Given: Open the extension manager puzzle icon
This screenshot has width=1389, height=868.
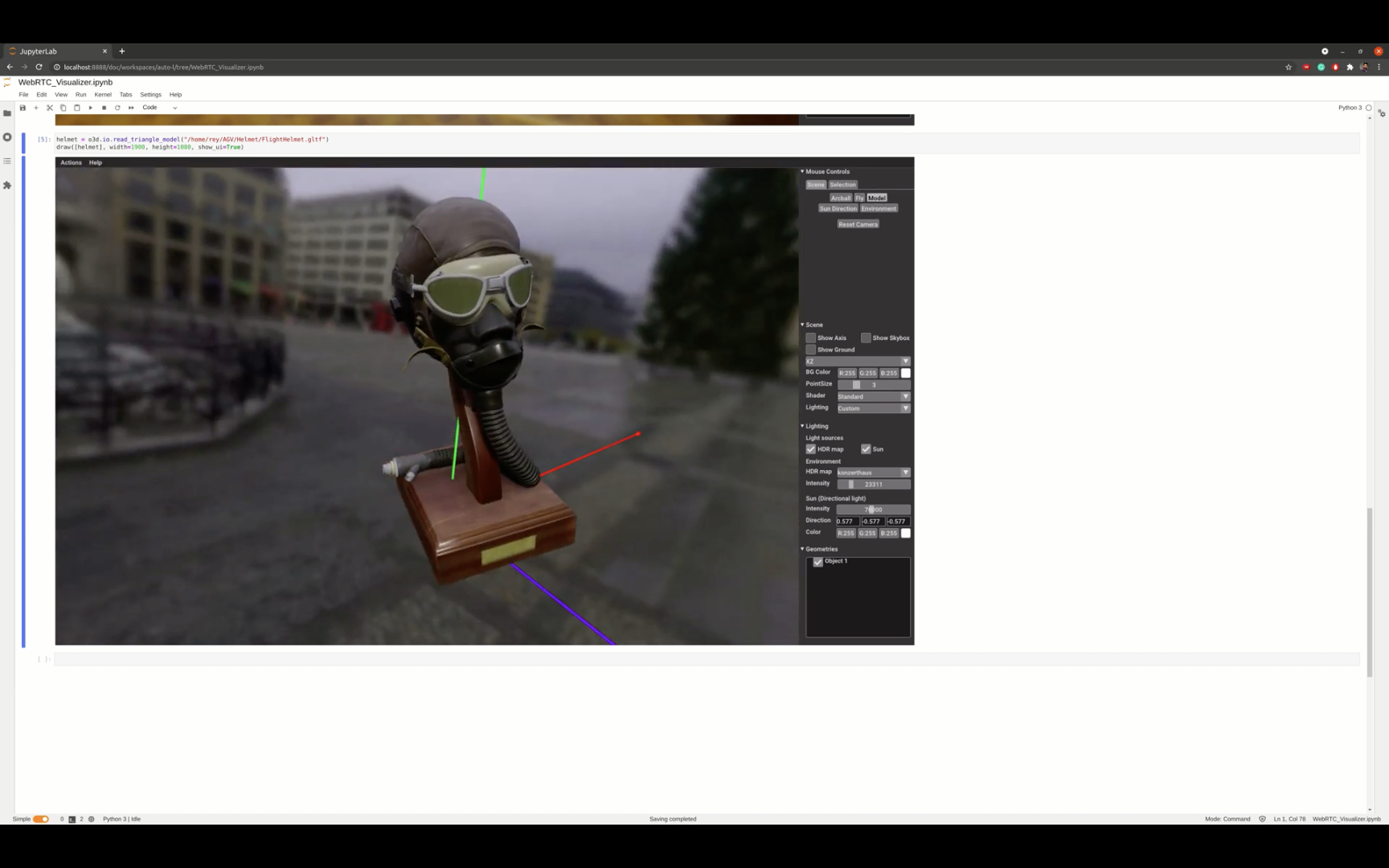Looking at the screenshot, I should click(7, 186).
